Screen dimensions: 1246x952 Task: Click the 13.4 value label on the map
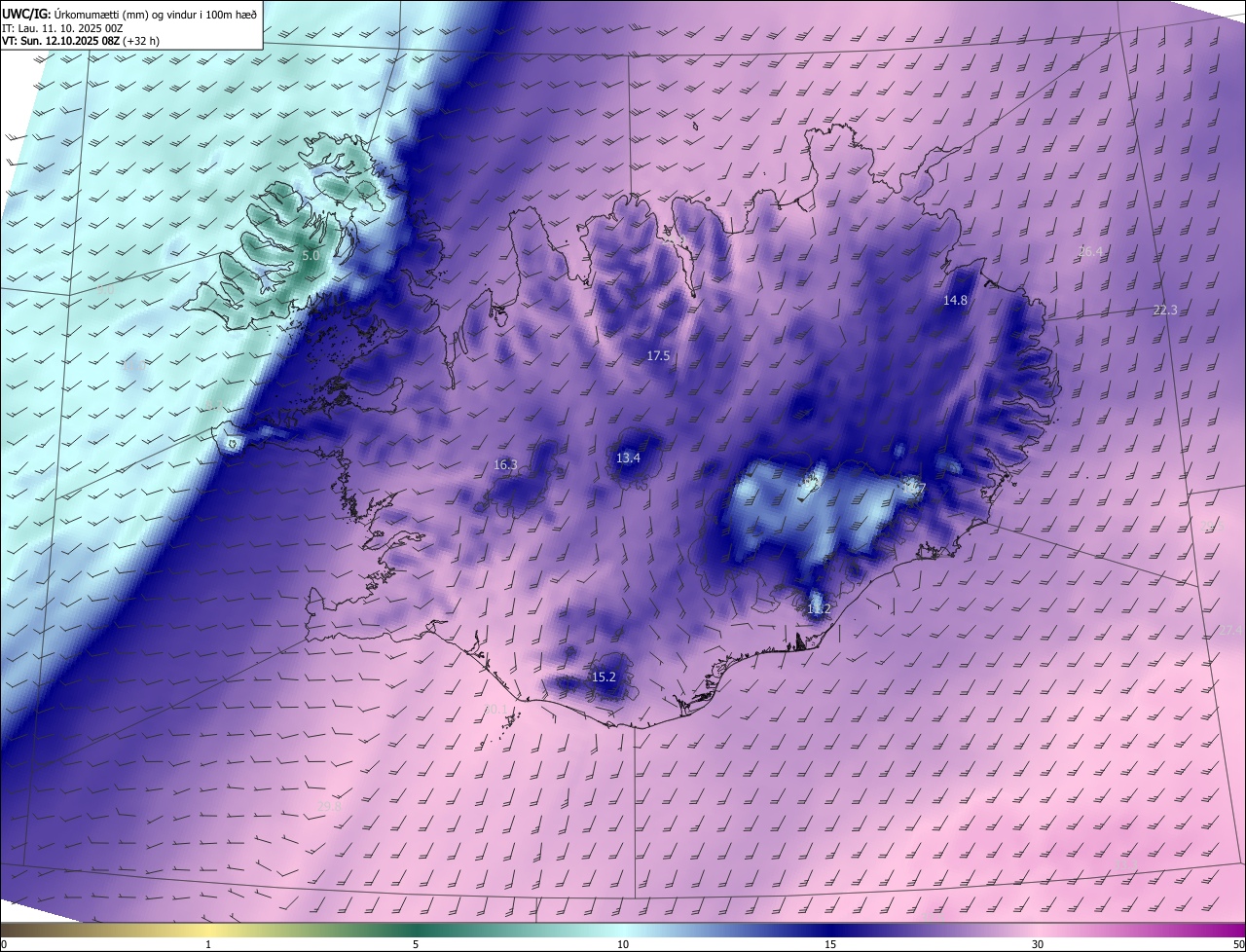pos(629,458)
